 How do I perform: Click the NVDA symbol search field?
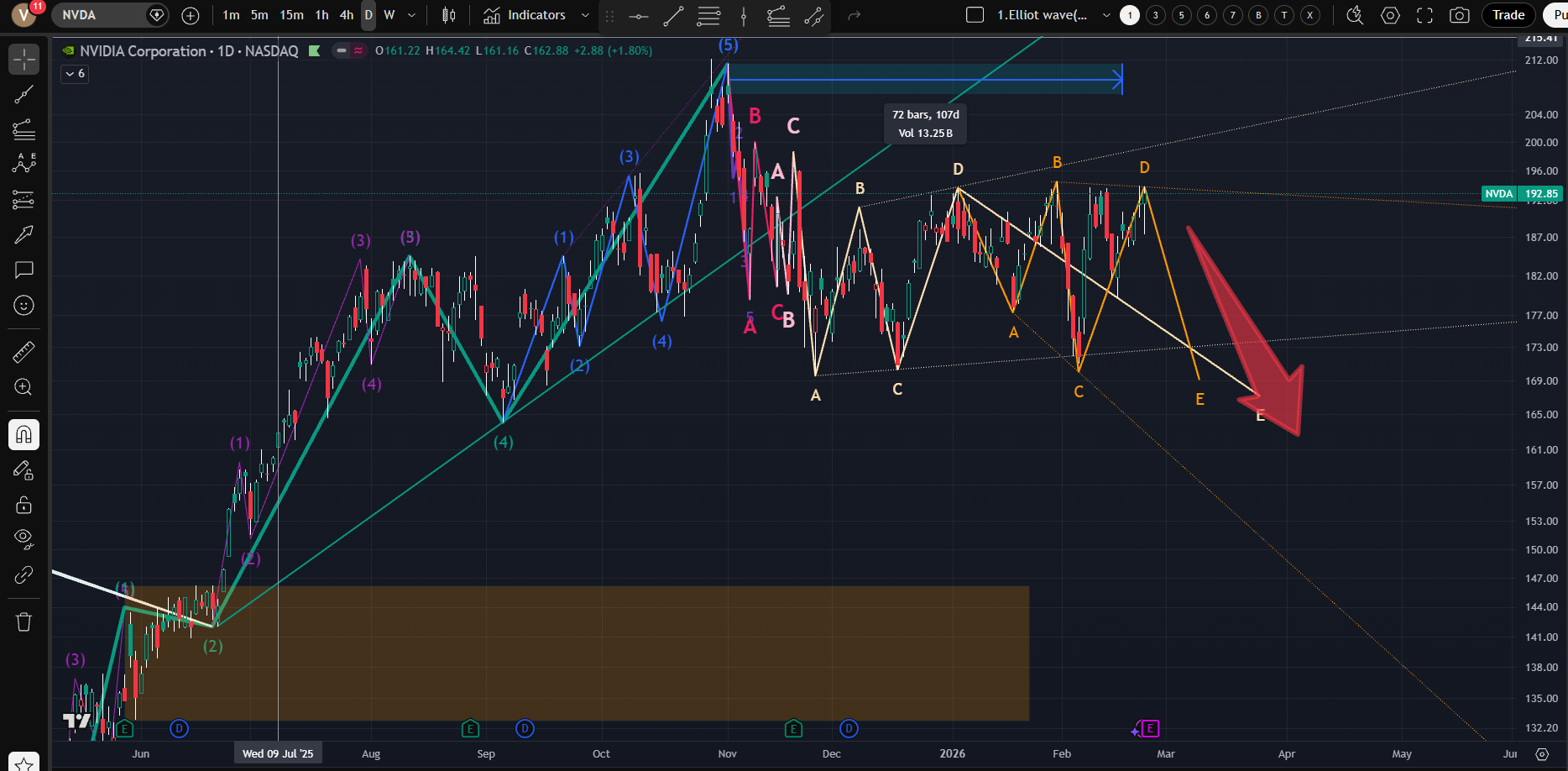coord(99,15)
